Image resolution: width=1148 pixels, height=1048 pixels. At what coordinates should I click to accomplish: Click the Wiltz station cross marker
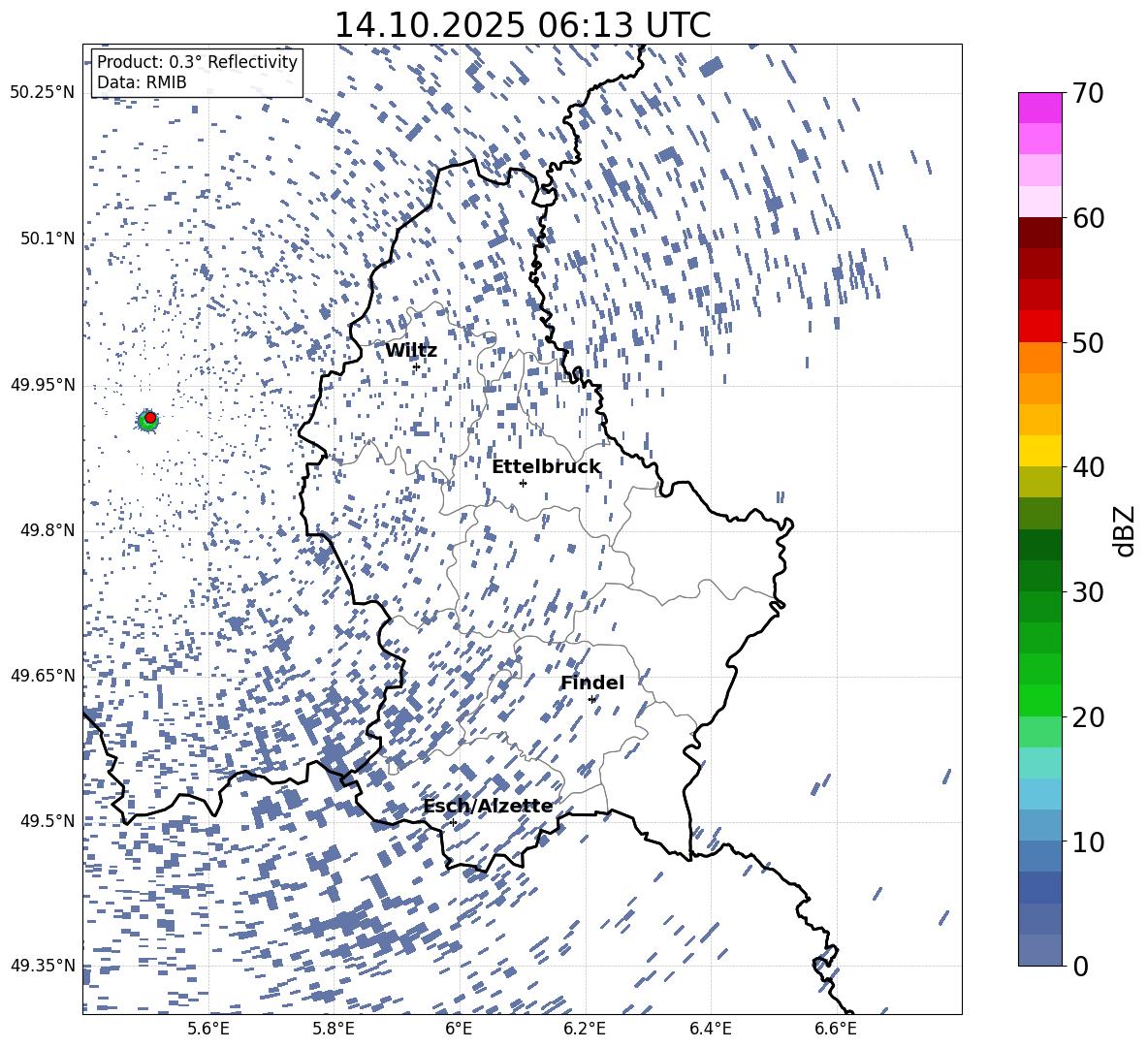pyautogui.click(x=417, y=366)
